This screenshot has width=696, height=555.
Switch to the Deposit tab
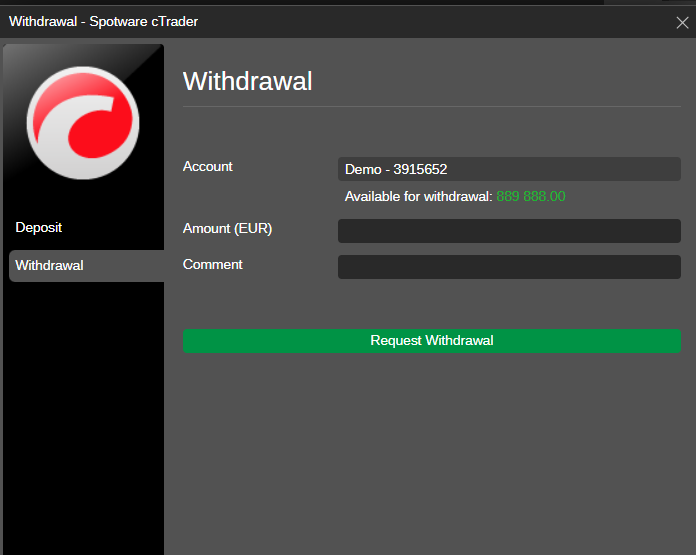39,228
